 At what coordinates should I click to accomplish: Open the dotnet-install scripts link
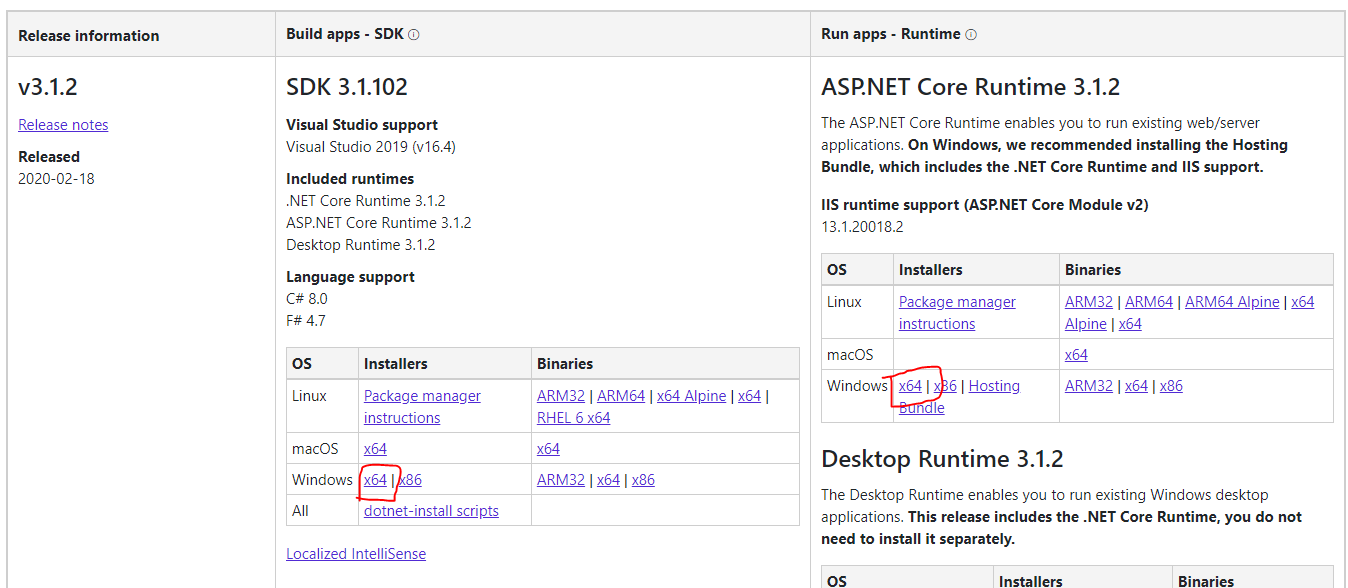coord(431,511)
